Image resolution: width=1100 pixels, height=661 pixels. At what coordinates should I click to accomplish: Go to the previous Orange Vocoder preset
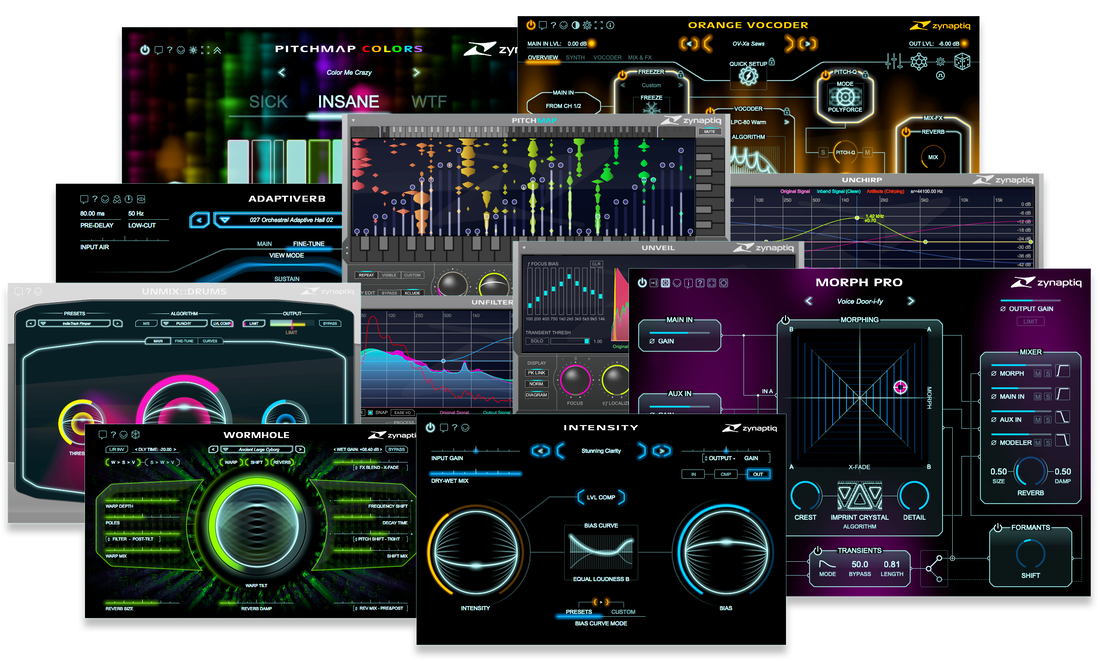coord(689,44)
